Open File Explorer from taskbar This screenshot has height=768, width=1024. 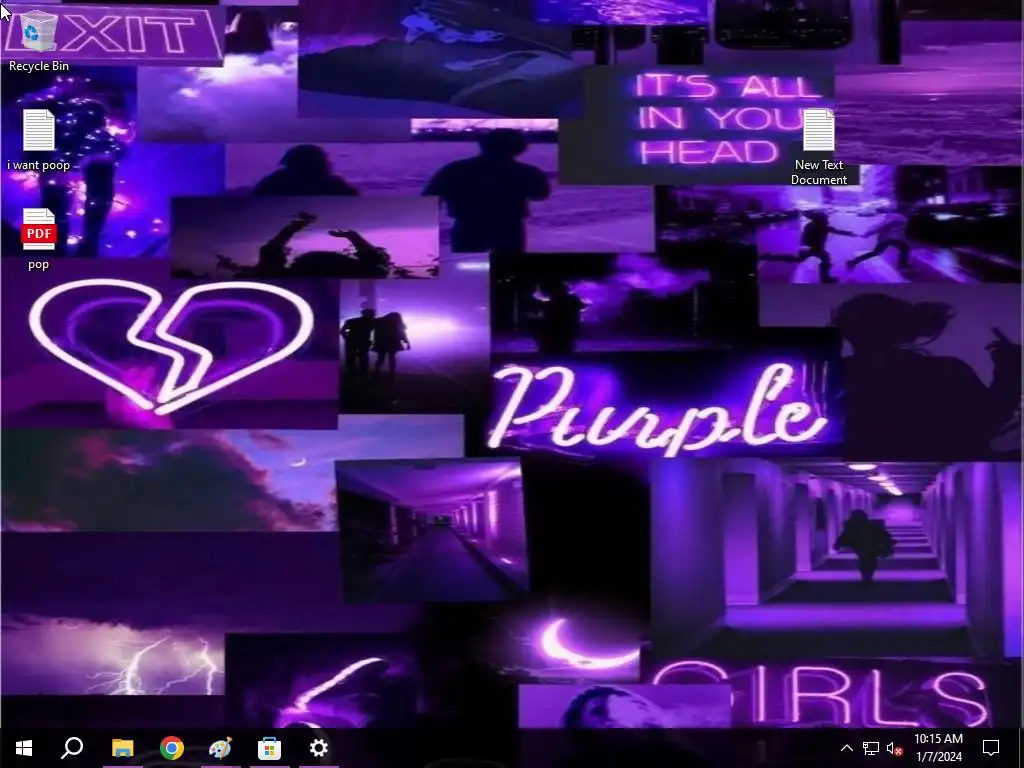(122, 748)
